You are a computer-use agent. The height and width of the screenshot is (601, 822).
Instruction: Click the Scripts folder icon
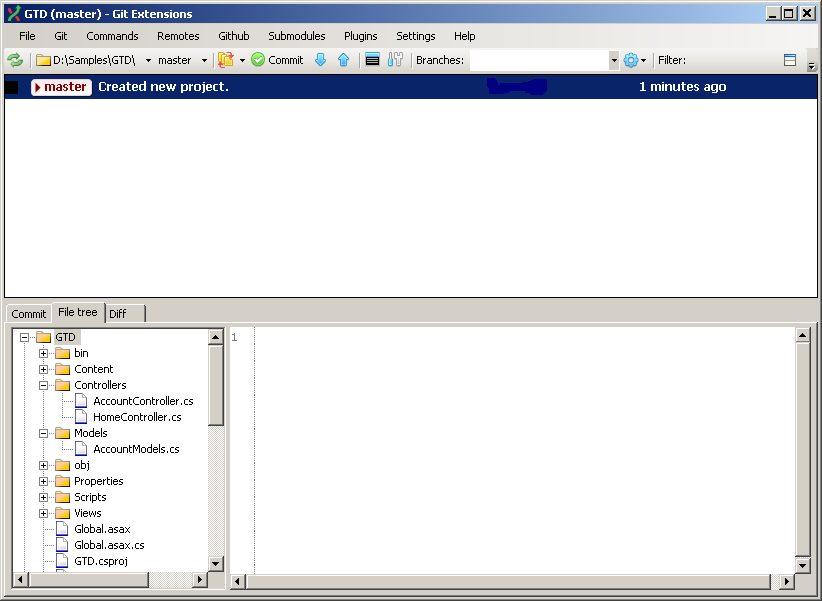coord(62,497)
